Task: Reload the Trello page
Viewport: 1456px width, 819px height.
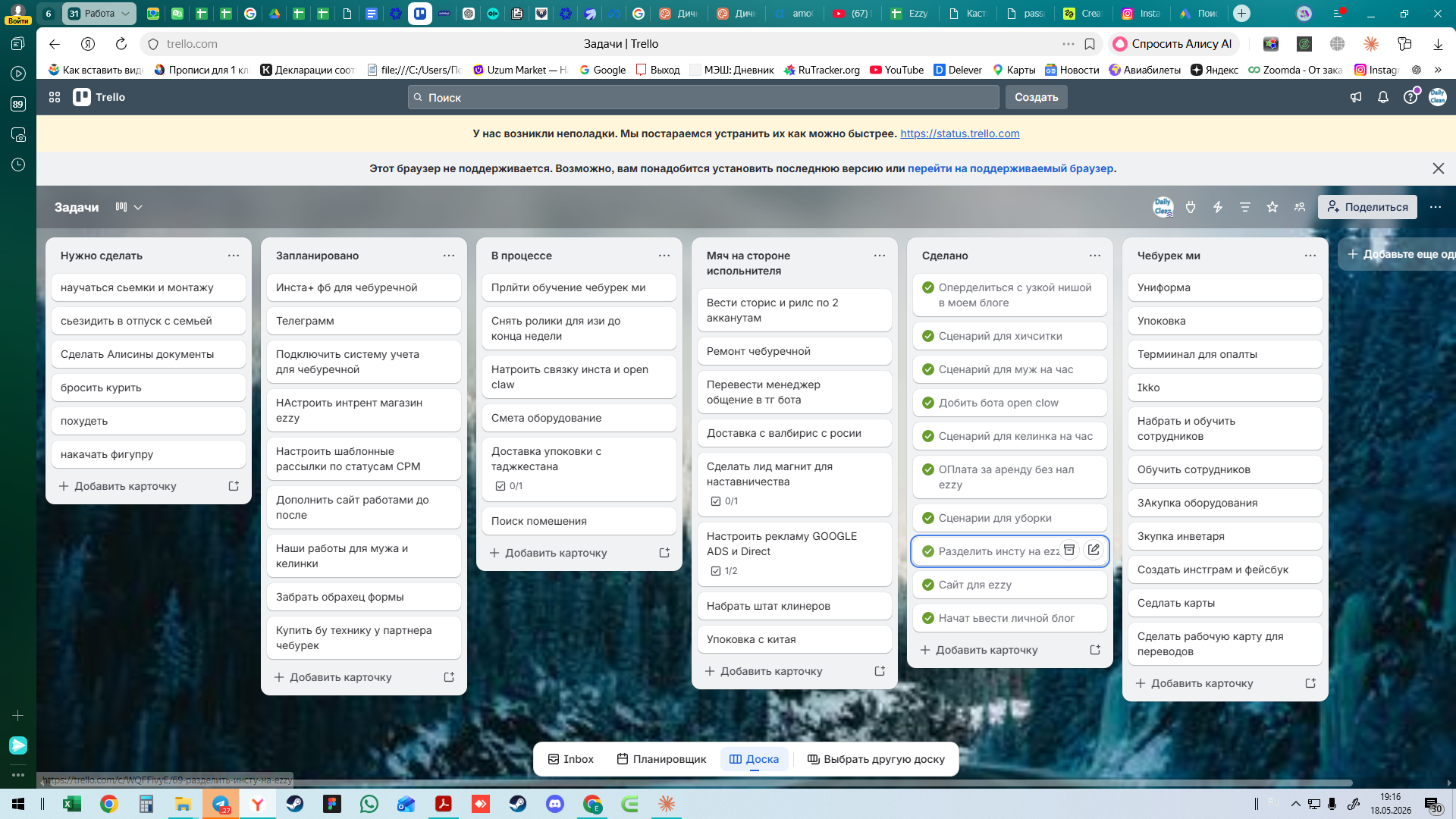Action: [121, 44]
